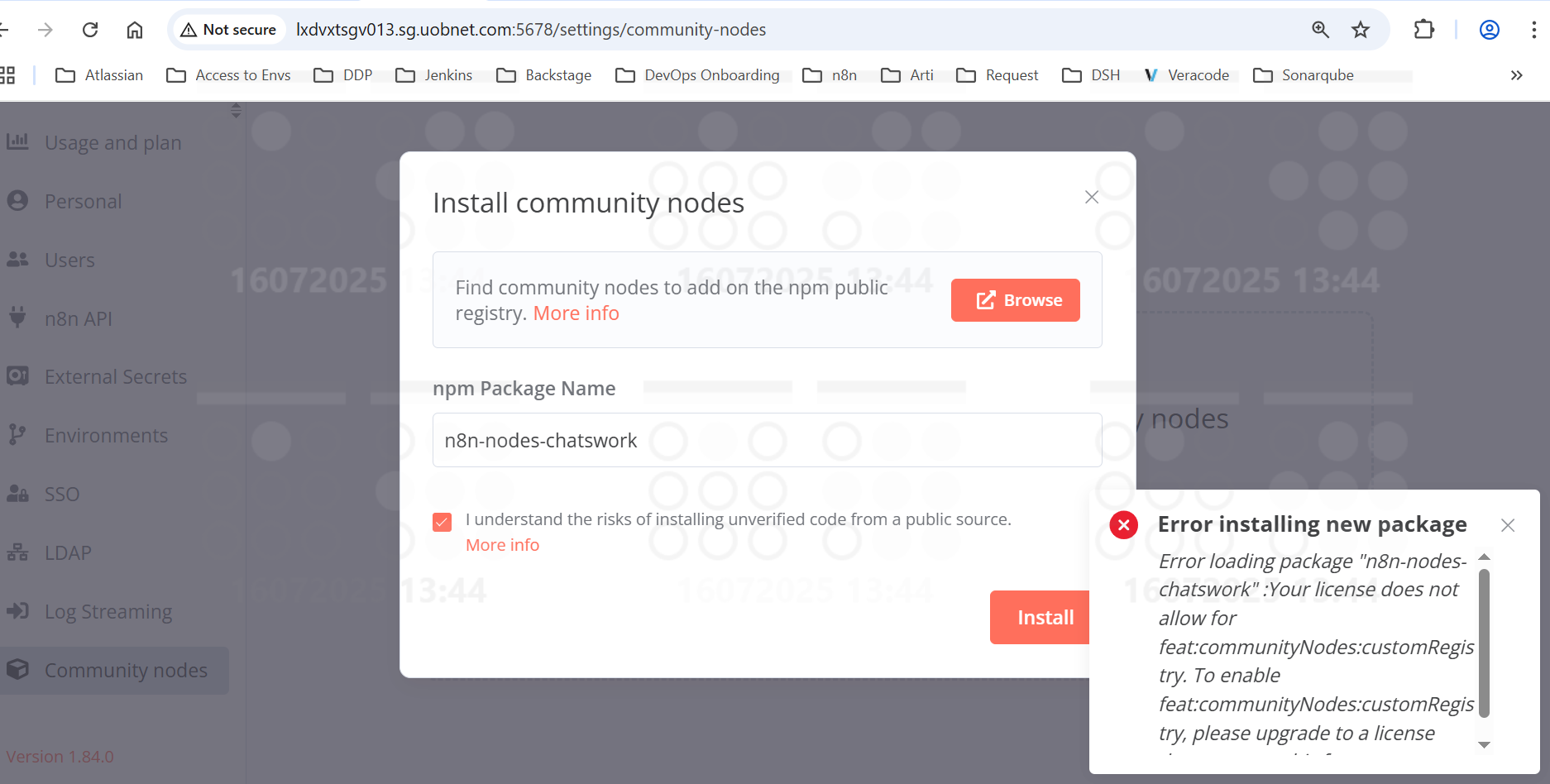Click Version 1.84.0 text
The height and width of the screenshot is (784, 1550).
click(60, 757)
